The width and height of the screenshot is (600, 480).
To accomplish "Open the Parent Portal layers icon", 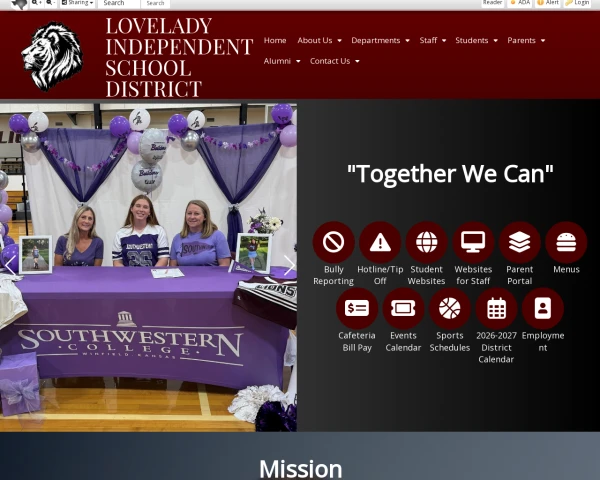I will point(520,242).
